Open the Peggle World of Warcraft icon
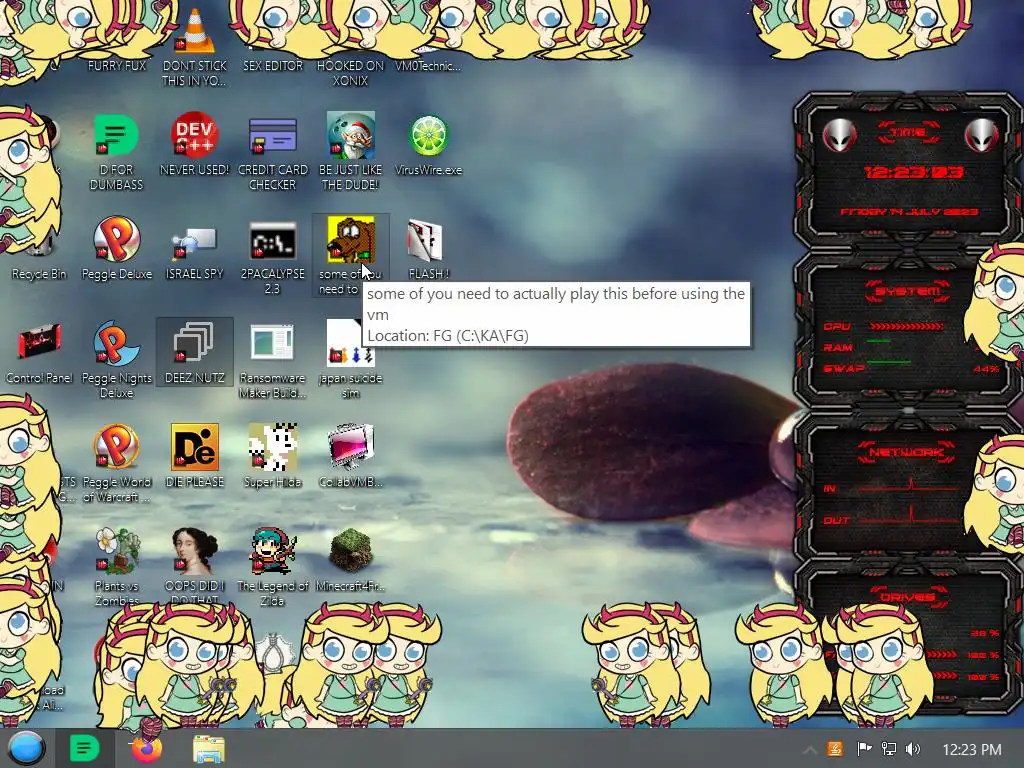 pos(116,447)
